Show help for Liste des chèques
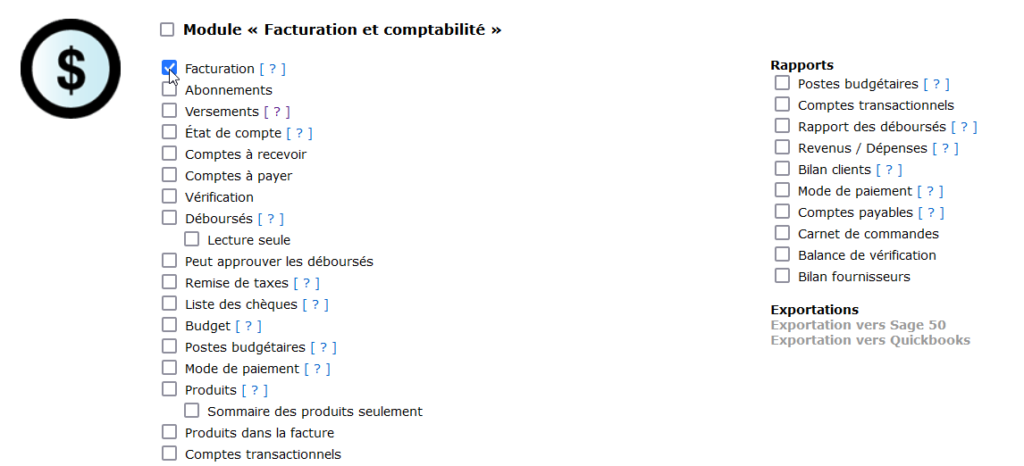 pyautogui.click(x=315, y=304)
